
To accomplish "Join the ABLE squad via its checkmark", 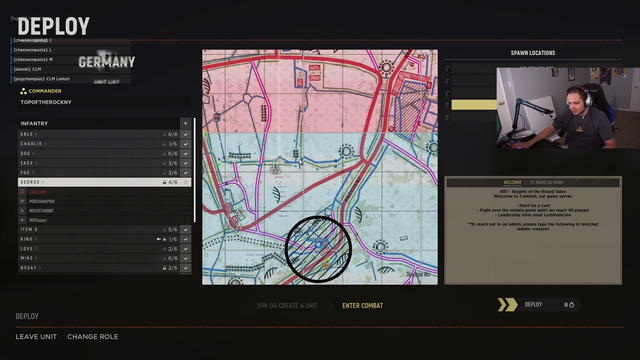I will [186, 134].
